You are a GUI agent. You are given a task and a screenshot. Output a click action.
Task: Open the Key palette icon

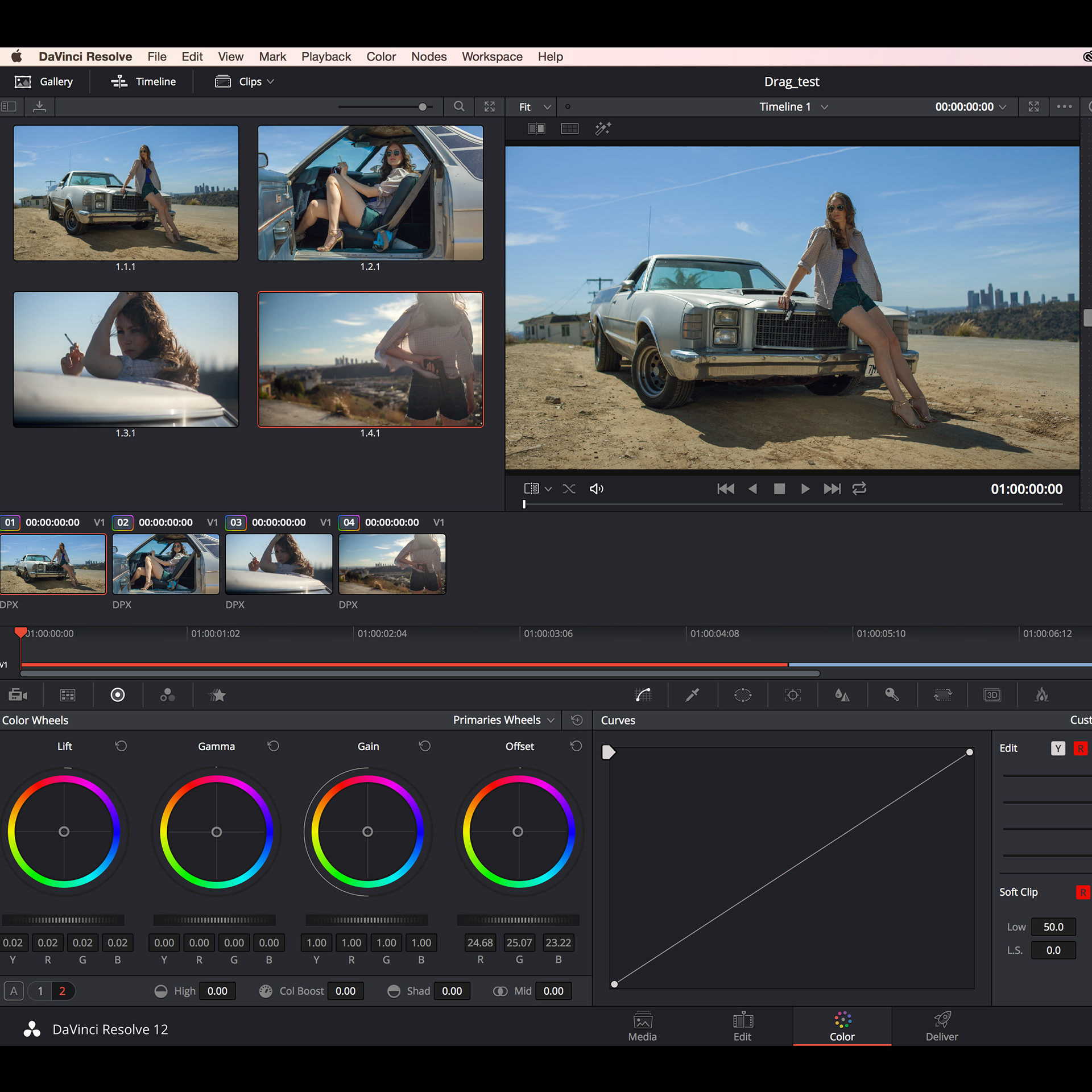892,695
